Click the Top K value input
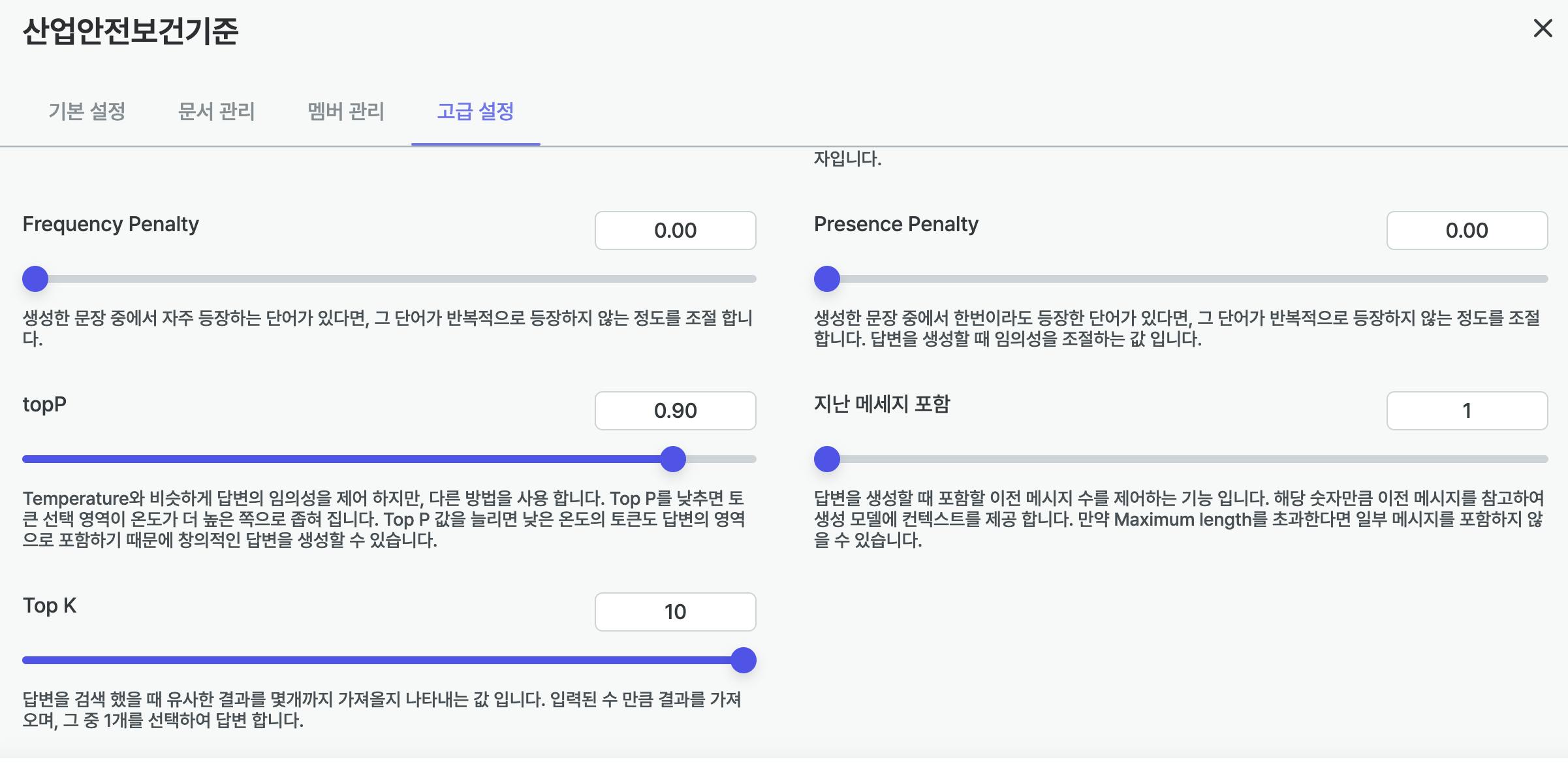The width and height of the screenshot is (1568, 768). (675, 612)
